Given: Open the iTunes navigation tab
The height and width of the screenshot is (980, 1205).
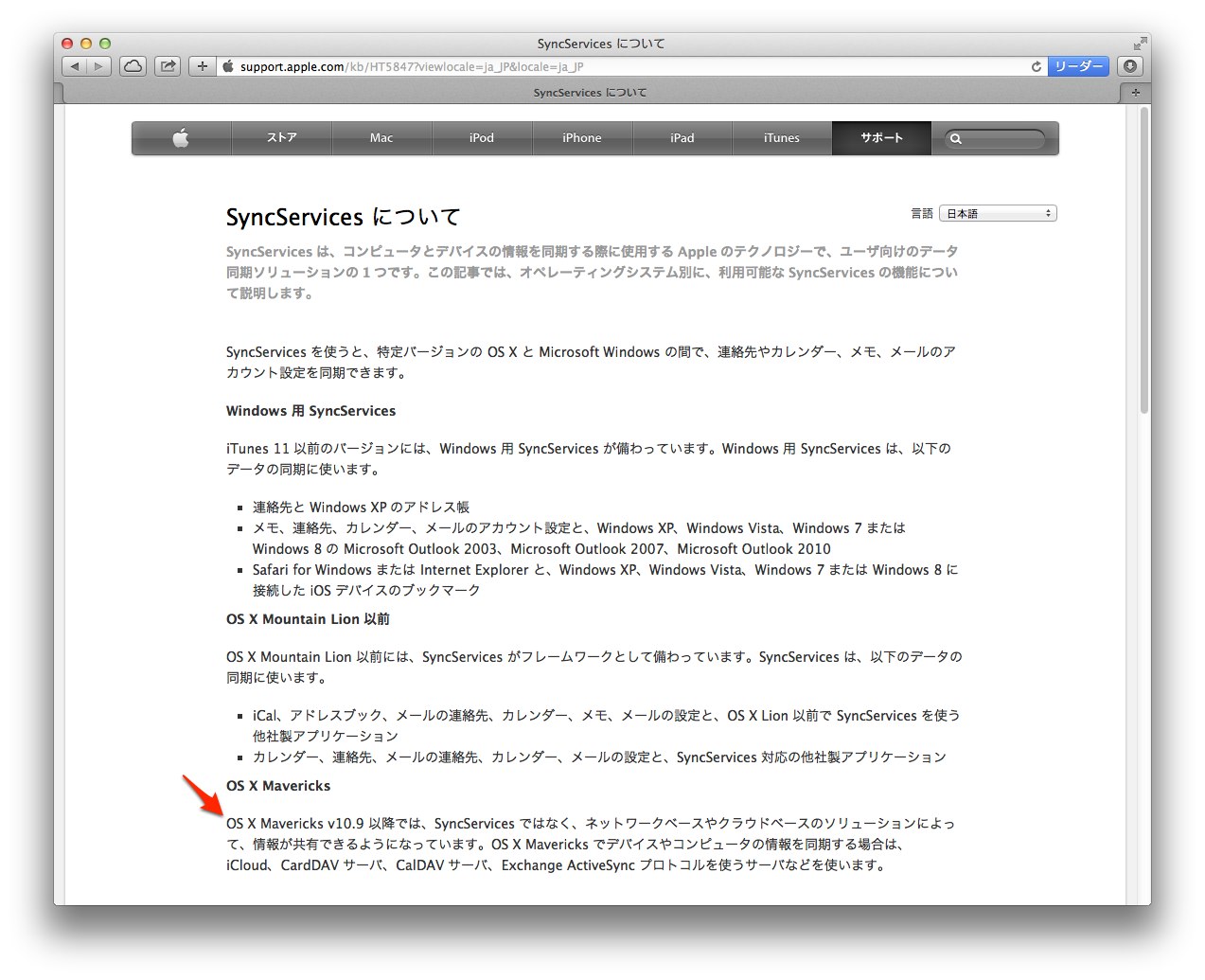Looking at the screenshot, I should pyautogui.click(x=782, y=138).
